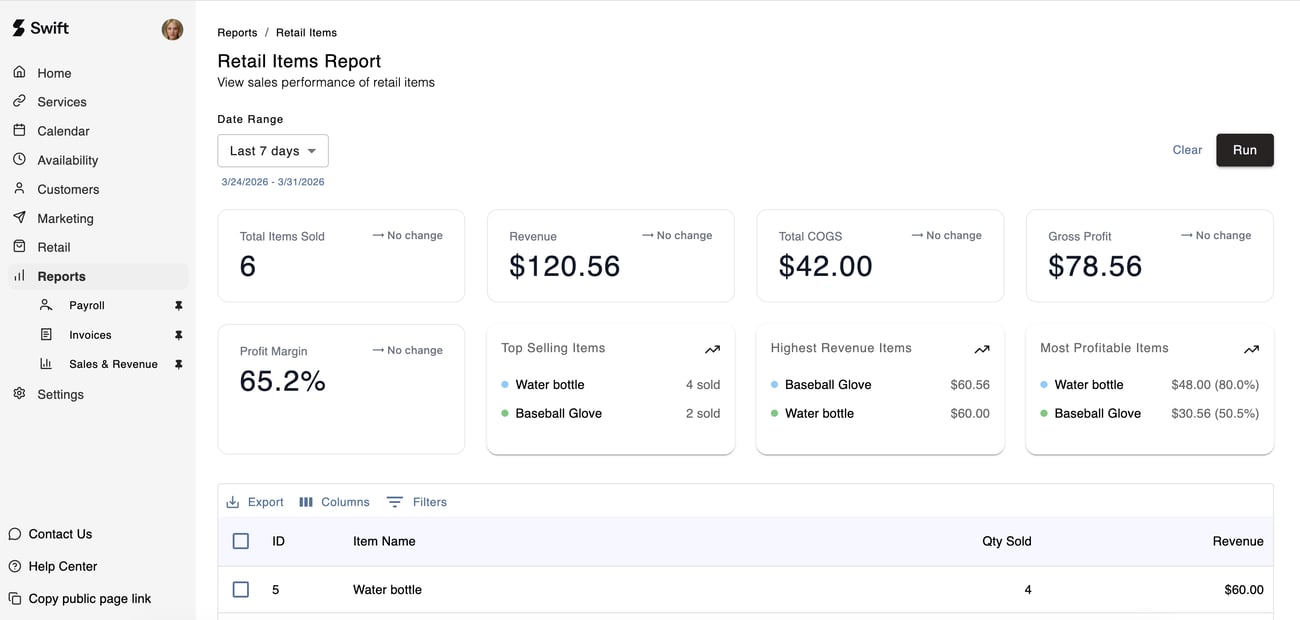Check the Water bottle row checkbox
This screenshot has height=620, width=1300.
(241, 590)
